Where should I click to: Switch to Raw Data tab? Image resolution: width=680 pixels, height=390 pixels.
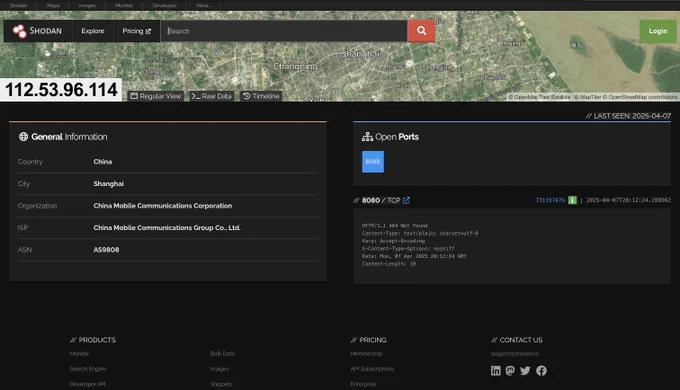212,96
